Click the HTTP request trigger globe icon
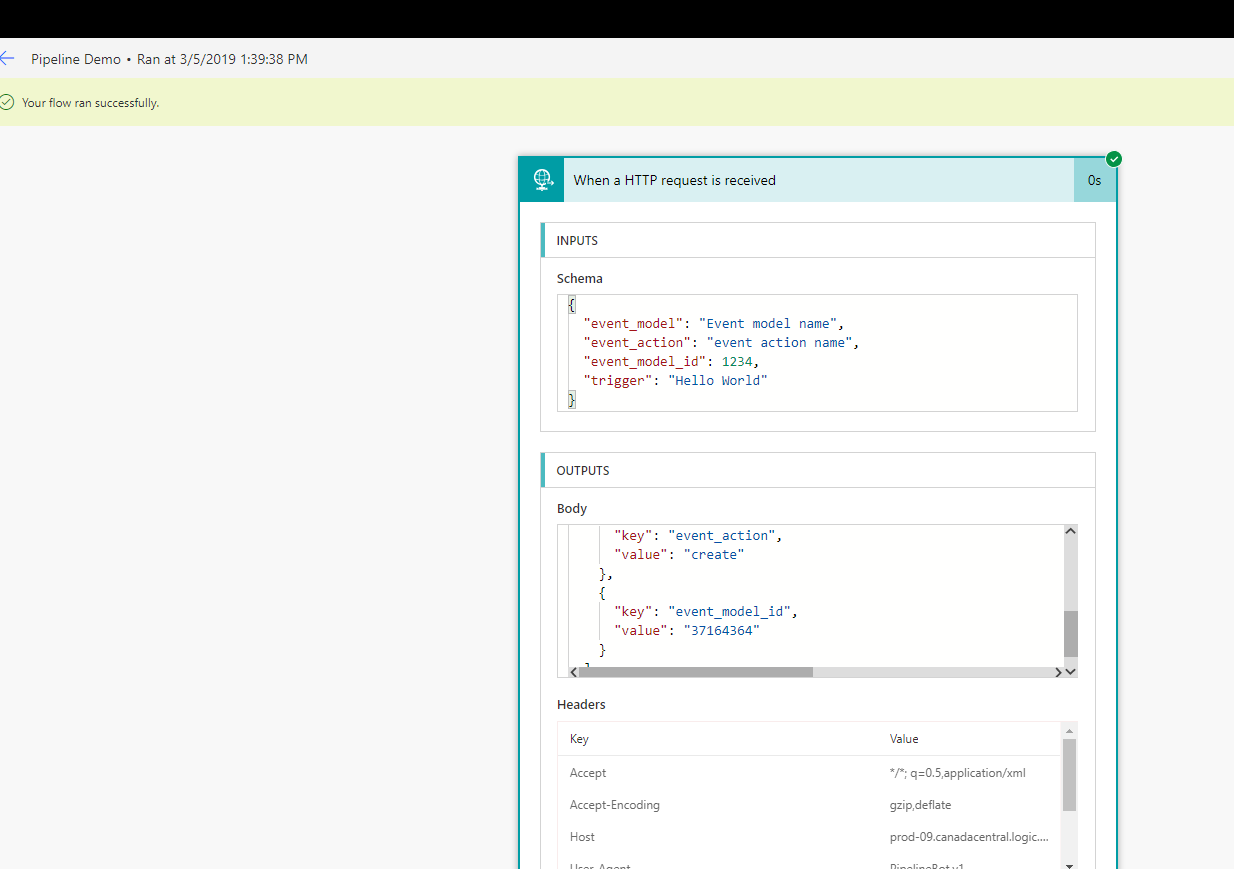 [542, 180]
